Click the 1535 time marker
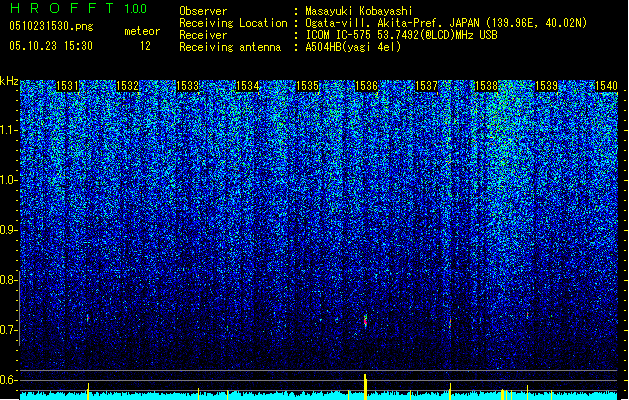The height and width of the screenshot is (400, 629). 307,86
